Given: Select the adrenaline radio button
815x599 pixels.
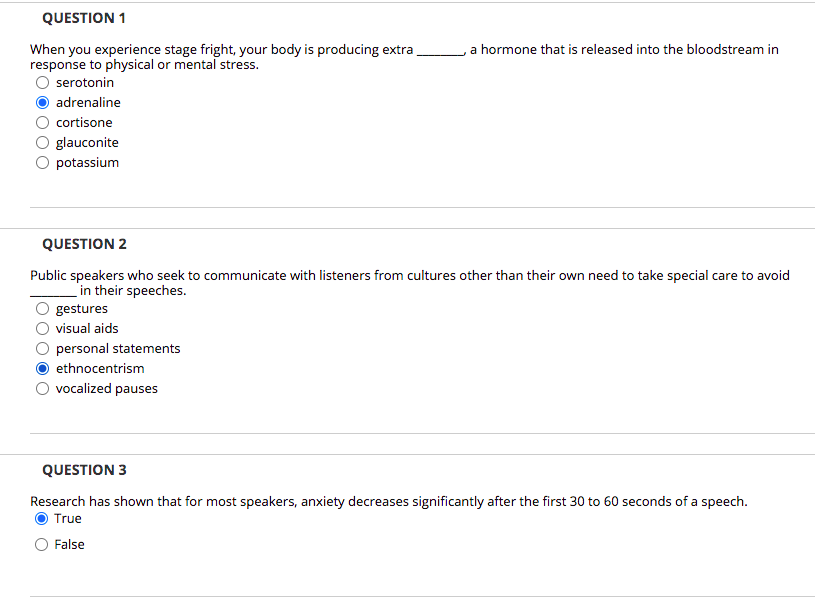Looking at the screenshot, I should [x=42, y=102].
